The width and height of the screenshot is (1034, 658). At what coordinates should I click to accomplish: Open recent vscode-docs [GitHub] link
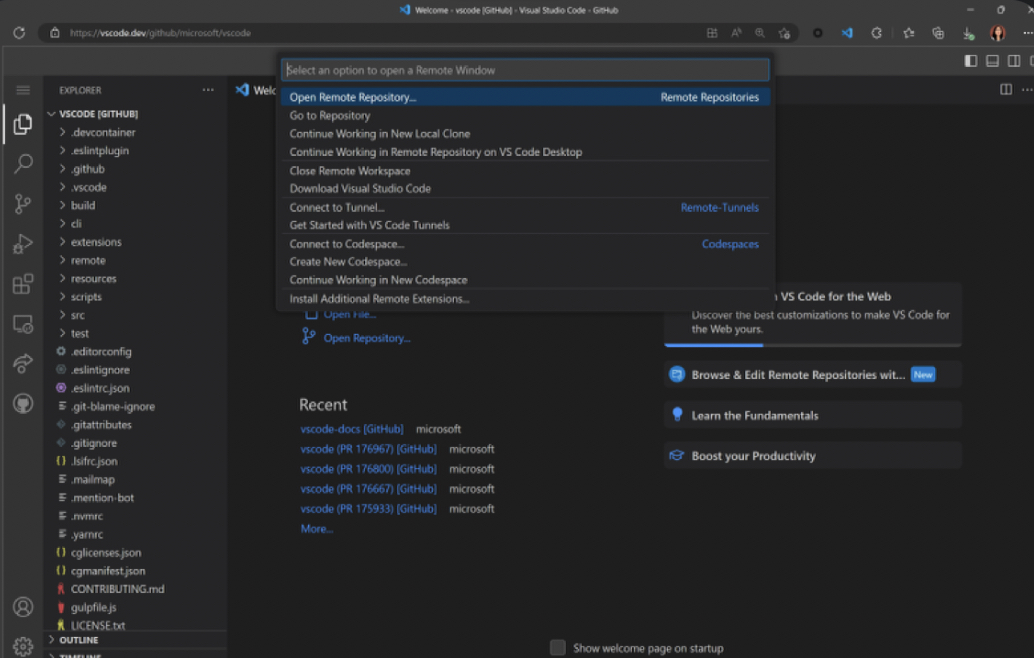351,429
